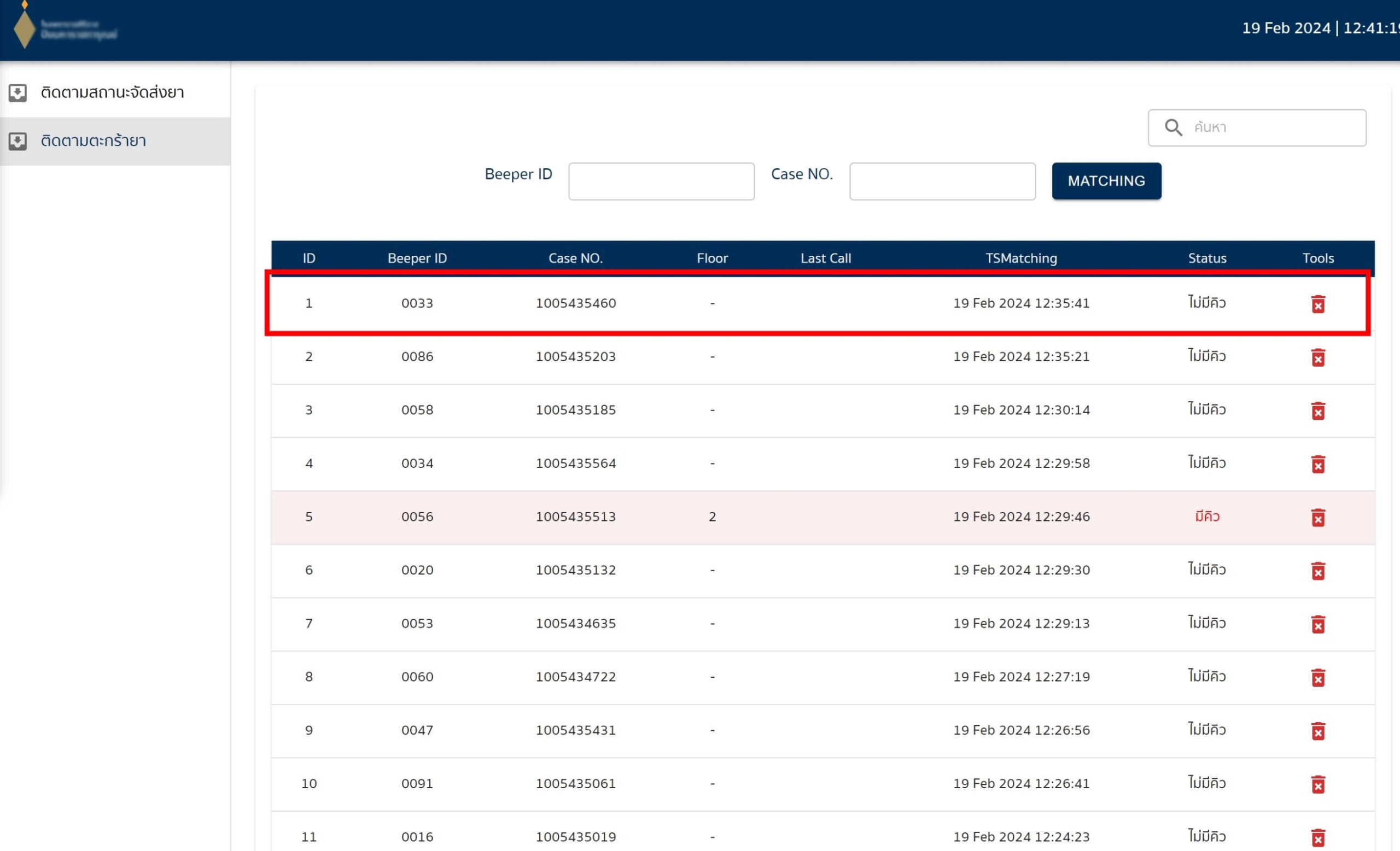Select case number 1005434635
This screenshot has width=1400, height=851.
575,623
